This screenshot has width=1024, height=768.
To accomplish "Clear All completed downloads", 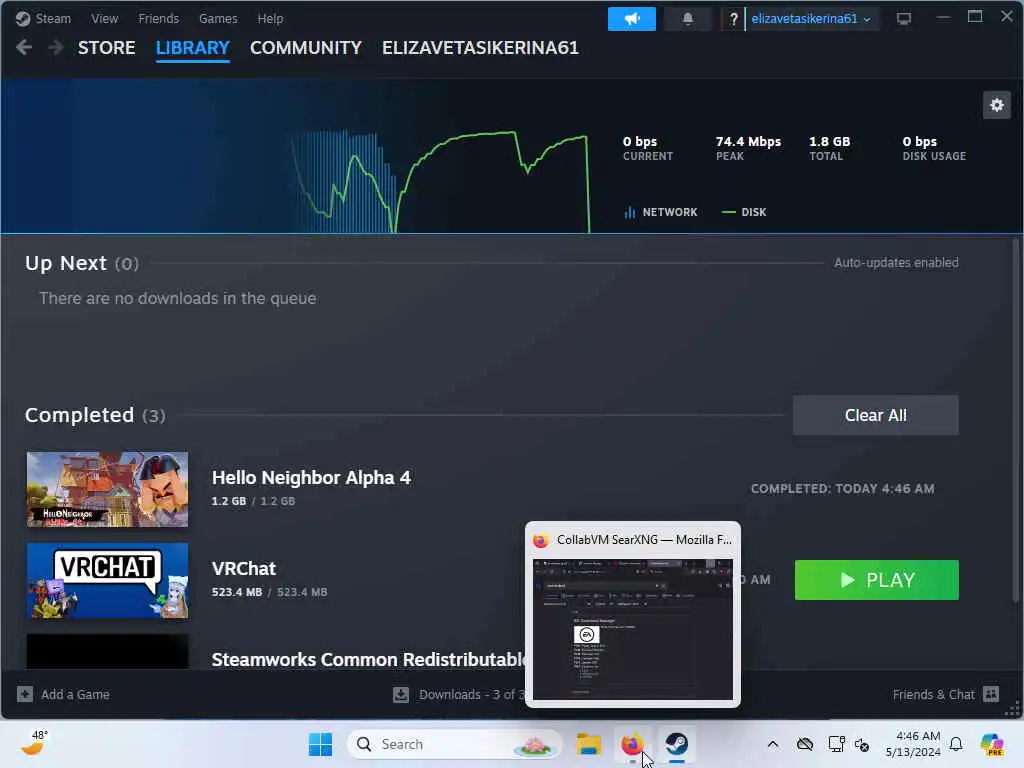I will pos(875,415).
